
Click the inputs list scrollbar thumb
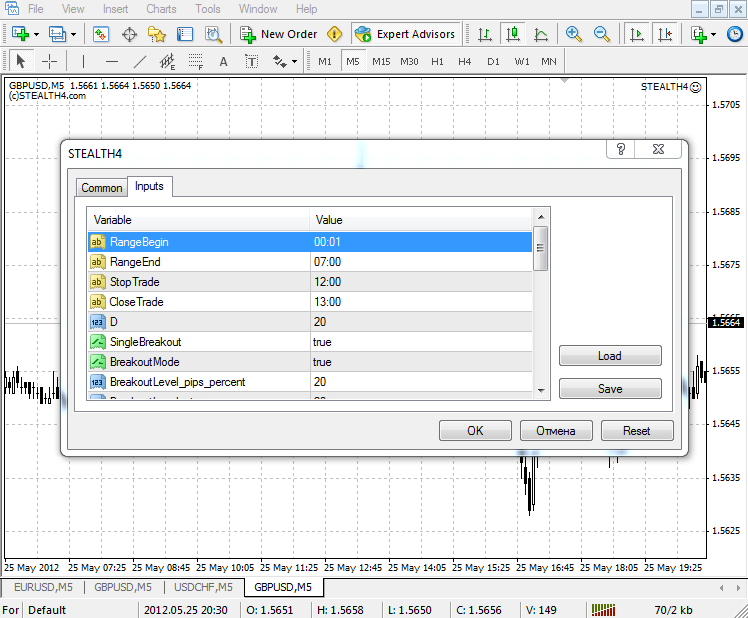coord(540,249)
